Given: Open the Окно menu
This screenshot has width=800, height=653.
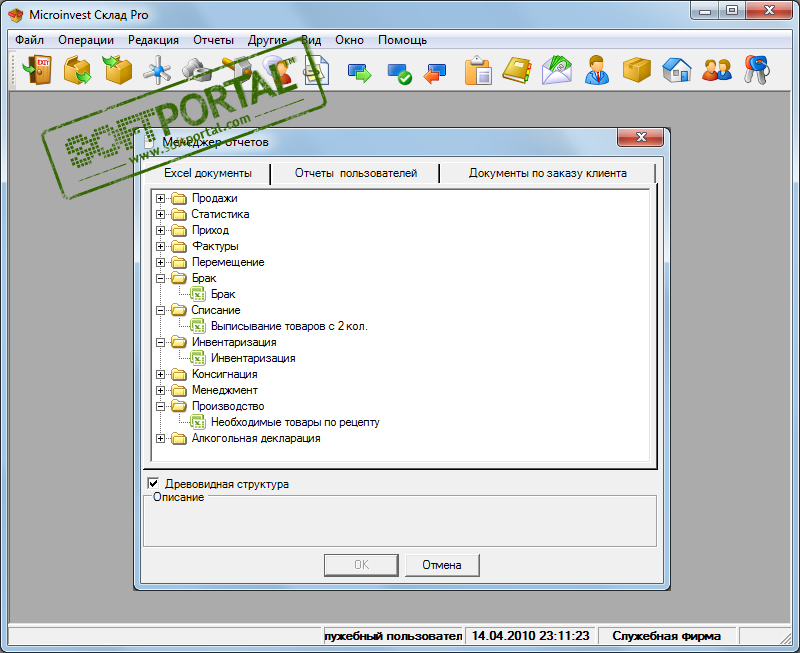Looking at the screenshot, I should [x=349, y=40].
